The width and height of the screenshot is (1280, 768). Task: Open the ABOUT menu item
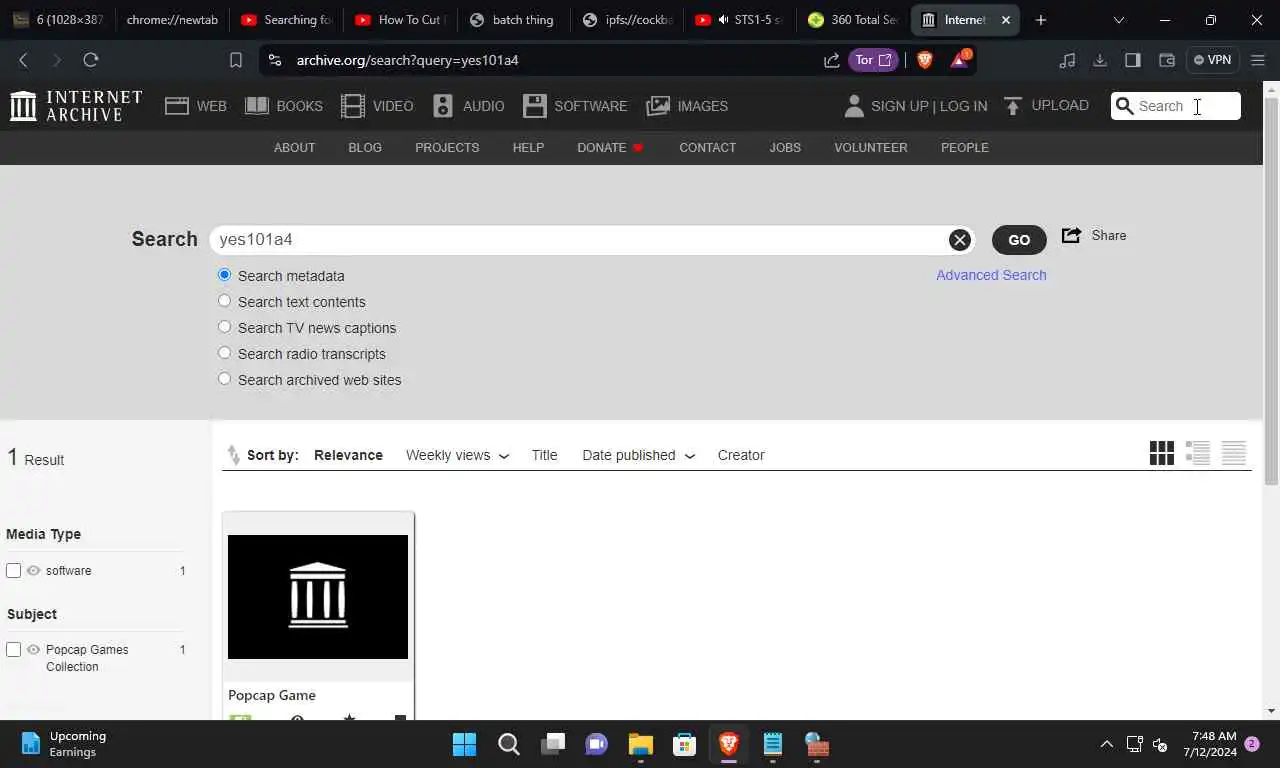point(294,147)
